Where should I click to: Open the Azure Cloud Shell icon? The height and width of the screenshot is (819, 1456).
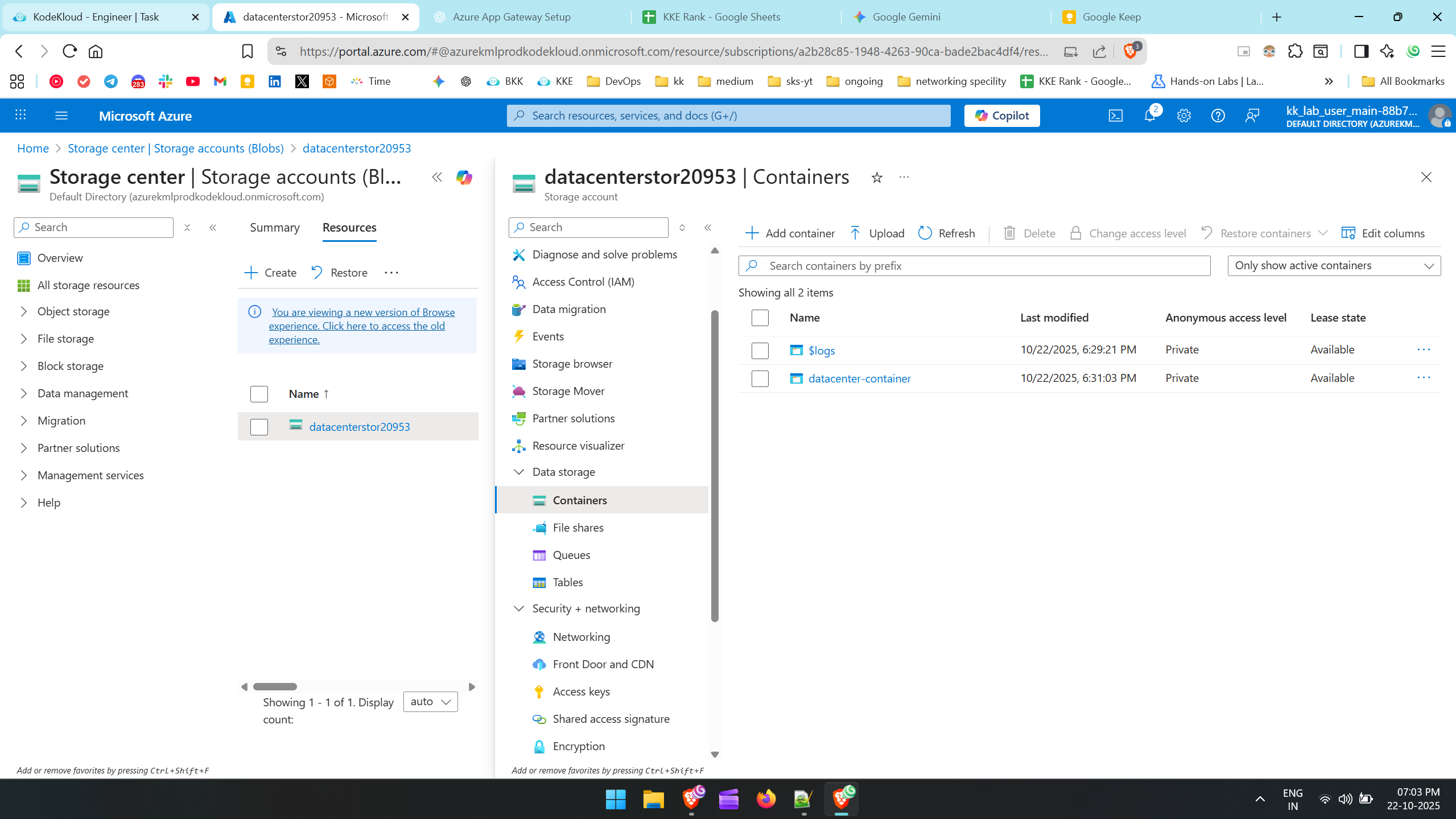1115,116
